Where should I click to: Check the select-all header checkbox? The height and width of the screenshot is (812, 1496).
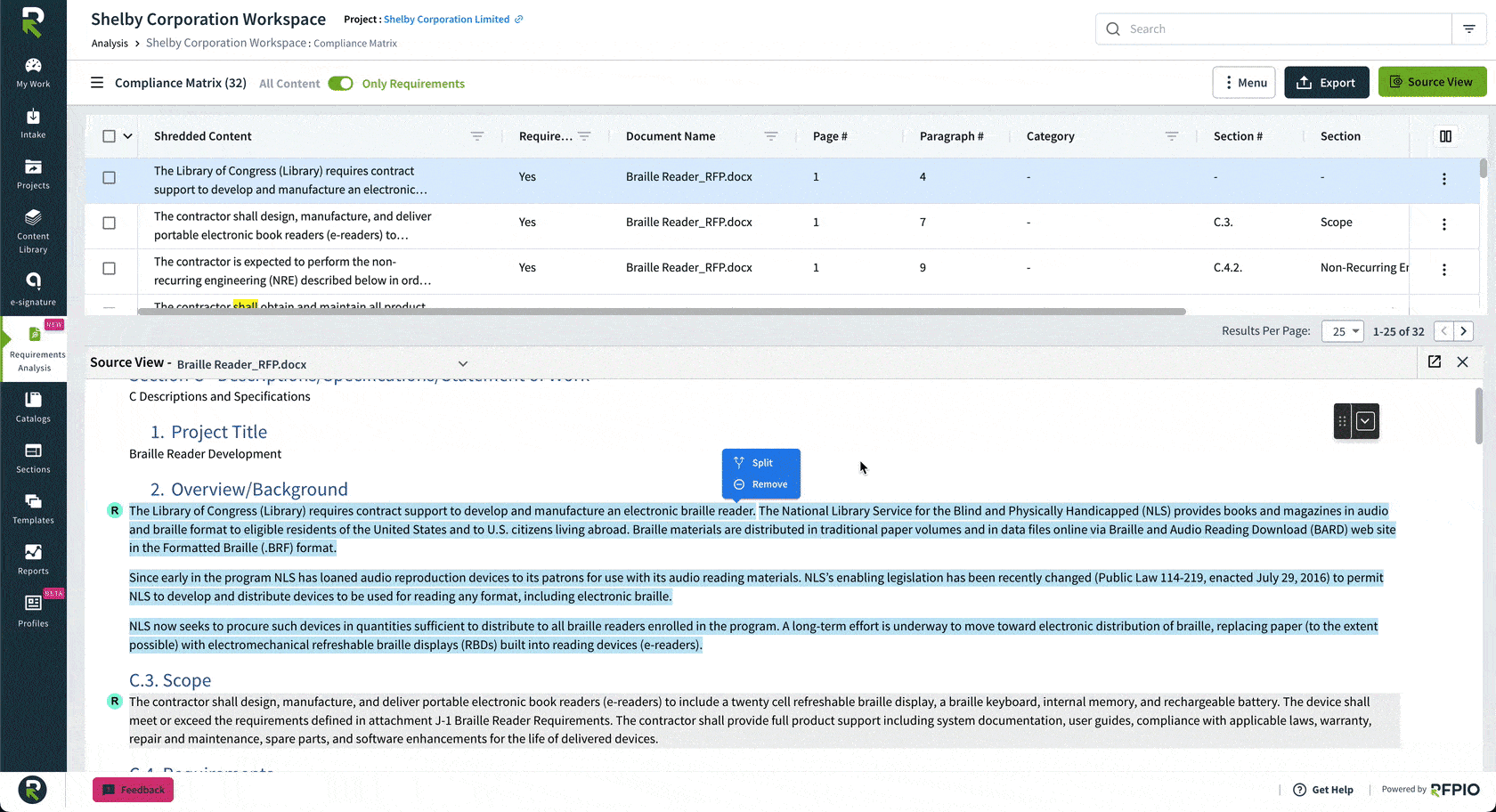pos(109,136)
